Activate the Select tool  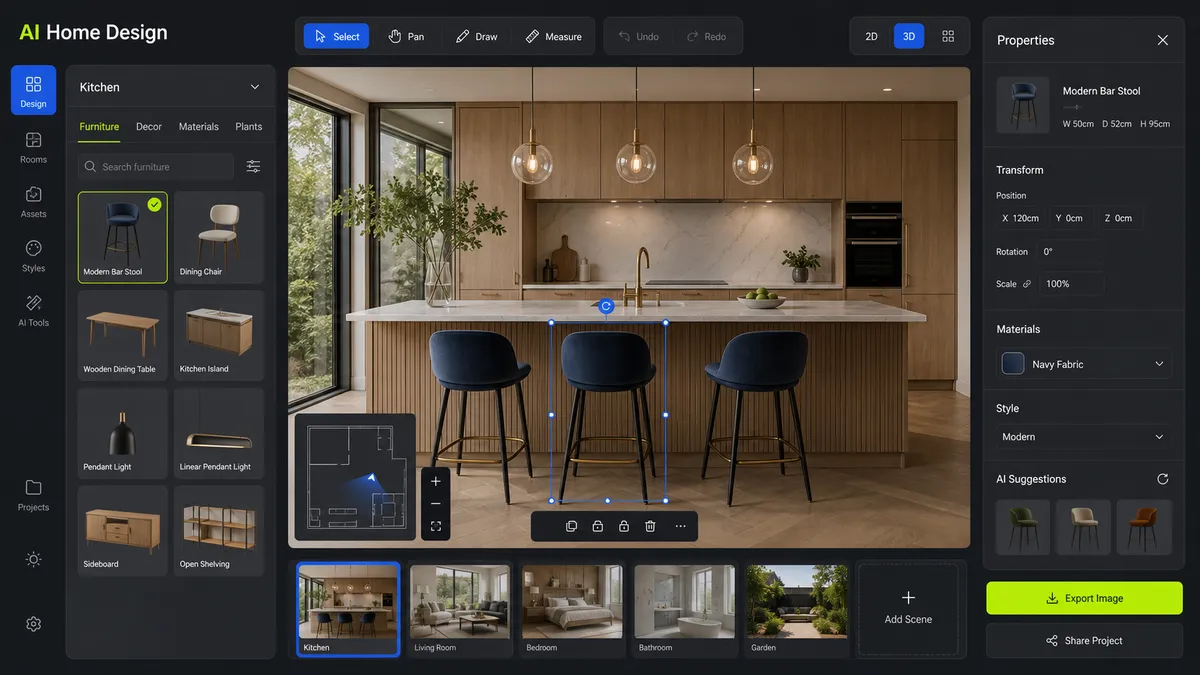click(337, 36)
